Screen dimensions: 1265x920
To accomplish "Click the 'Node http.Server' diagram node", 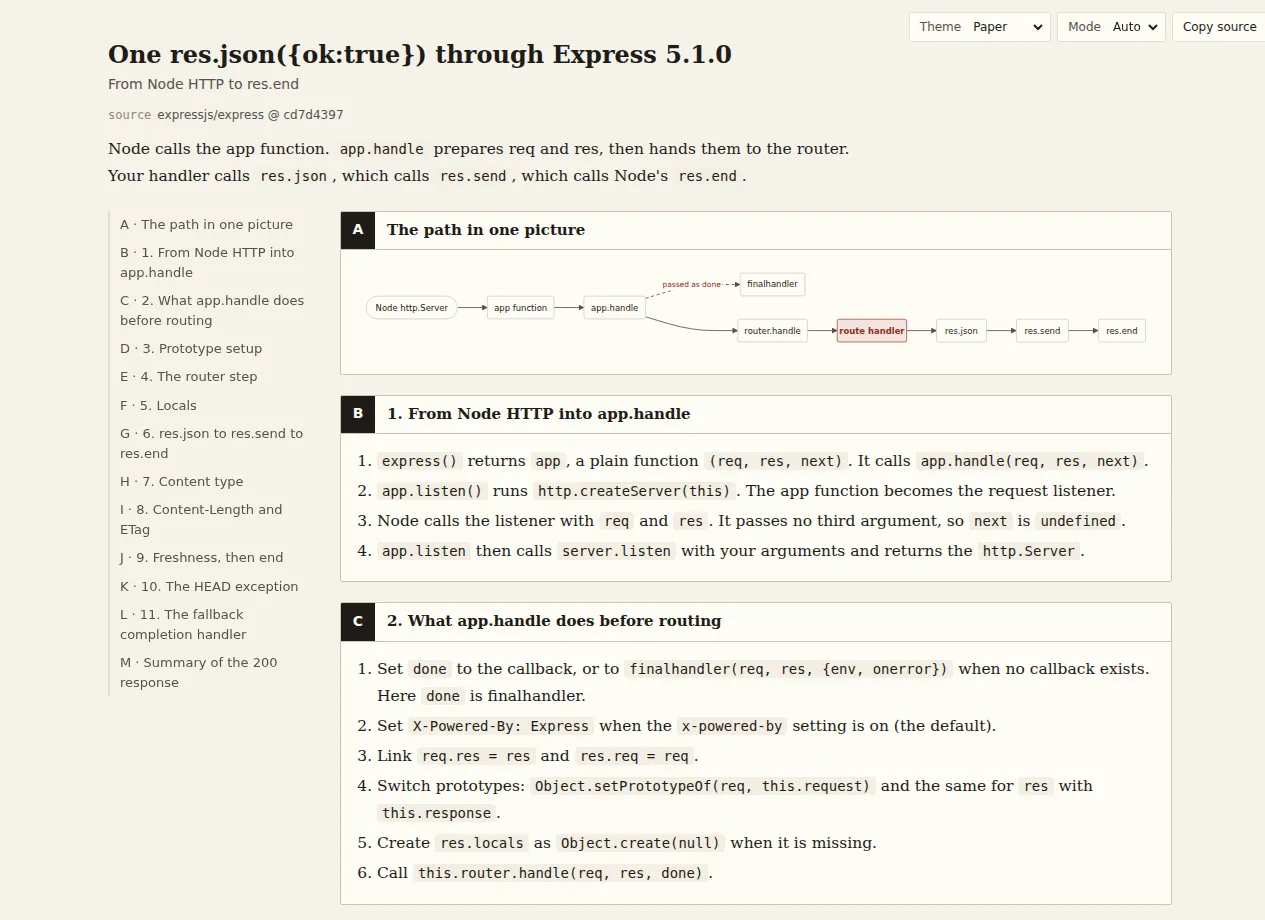I will [x=411, y=308].
